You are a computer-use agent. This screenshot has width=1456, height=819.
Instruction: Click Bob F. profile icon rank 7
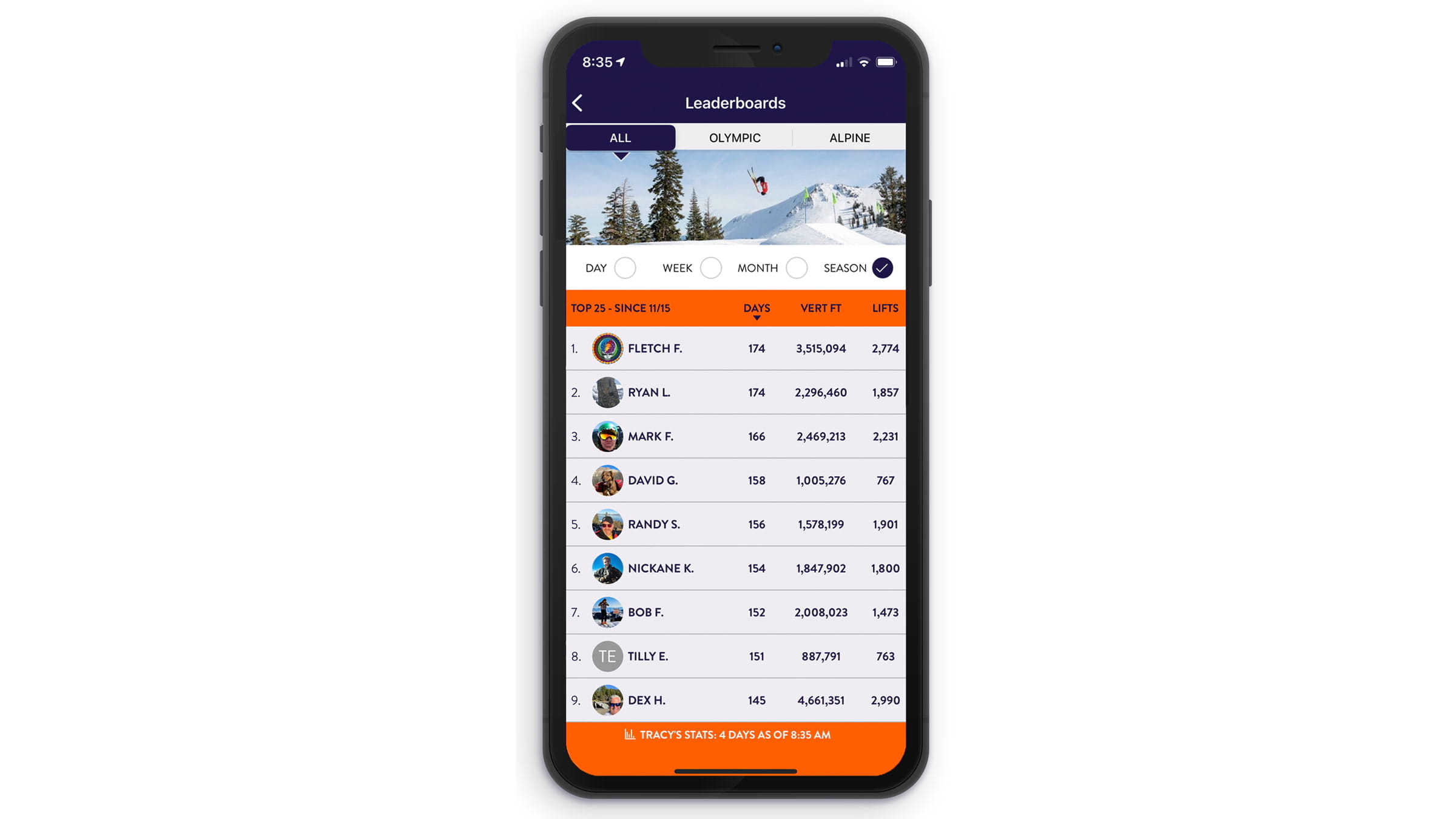pos(607,612)
